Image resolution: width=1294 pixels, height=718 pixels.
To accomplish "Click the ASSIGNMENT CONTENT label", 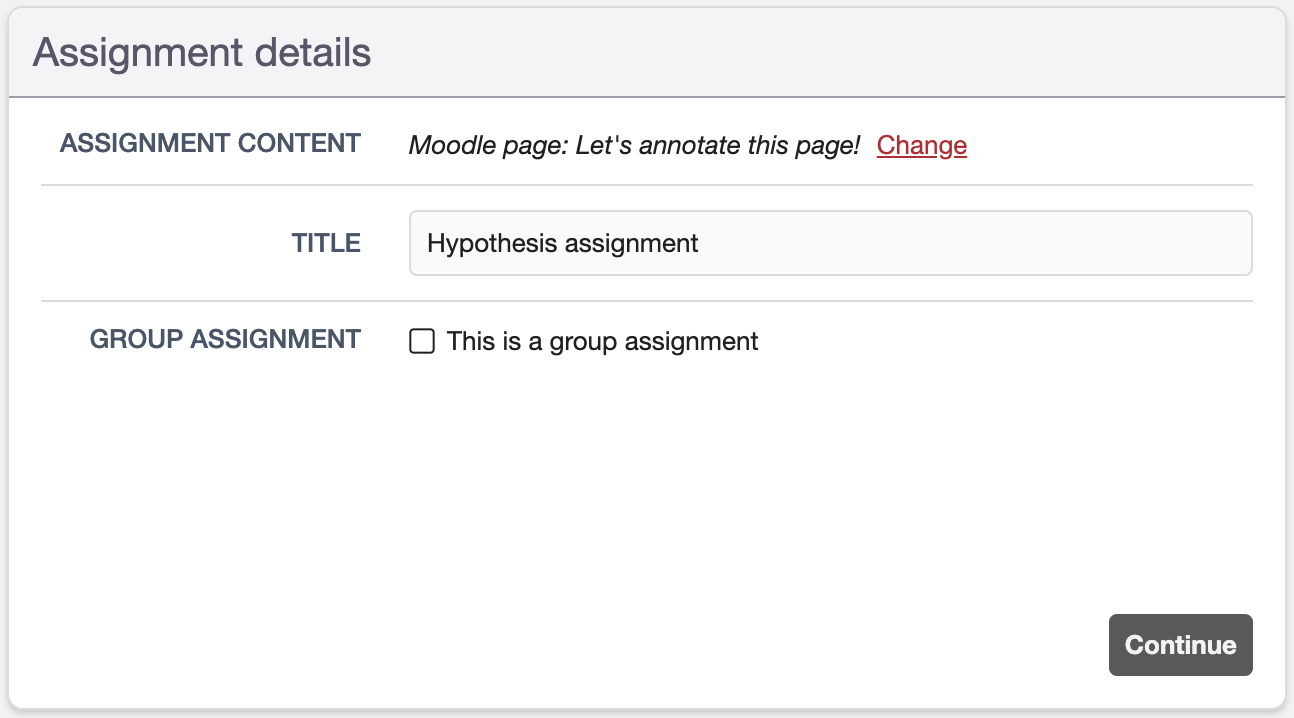I will coord(210,143).
